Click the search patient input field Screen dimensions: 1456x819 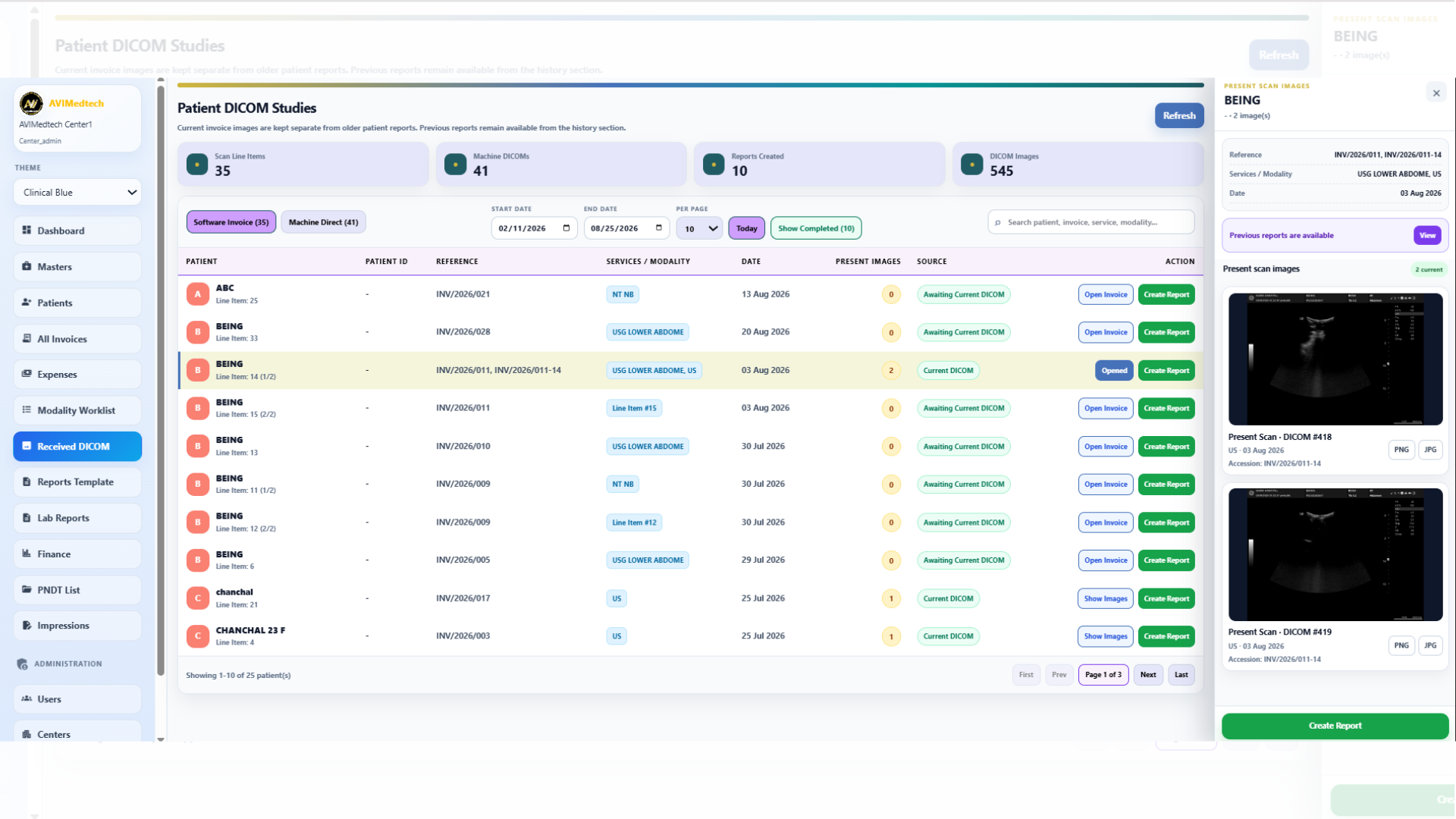click(x=1091, y=222)
